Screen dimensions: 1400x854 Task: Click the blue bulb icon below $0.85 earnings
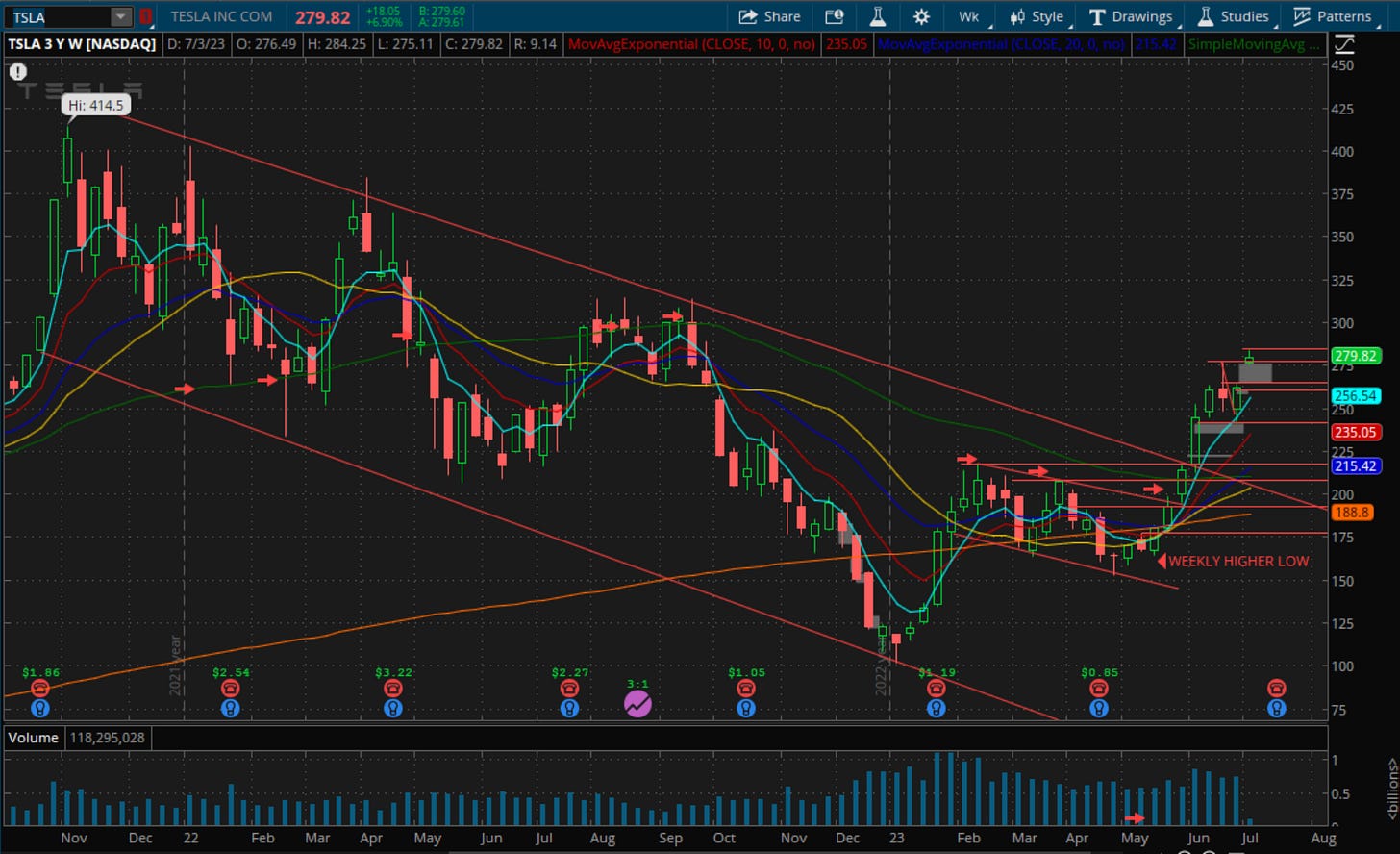pos(1098,709)
